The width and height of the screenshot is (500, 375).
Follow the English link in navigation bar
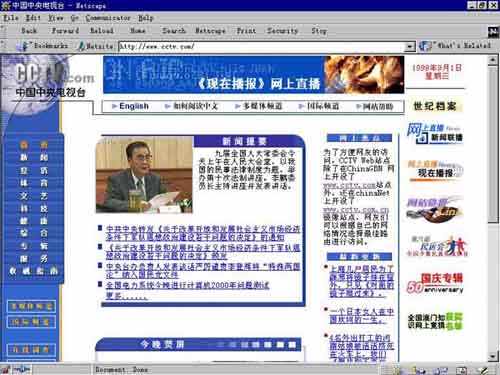coord(134,106)
